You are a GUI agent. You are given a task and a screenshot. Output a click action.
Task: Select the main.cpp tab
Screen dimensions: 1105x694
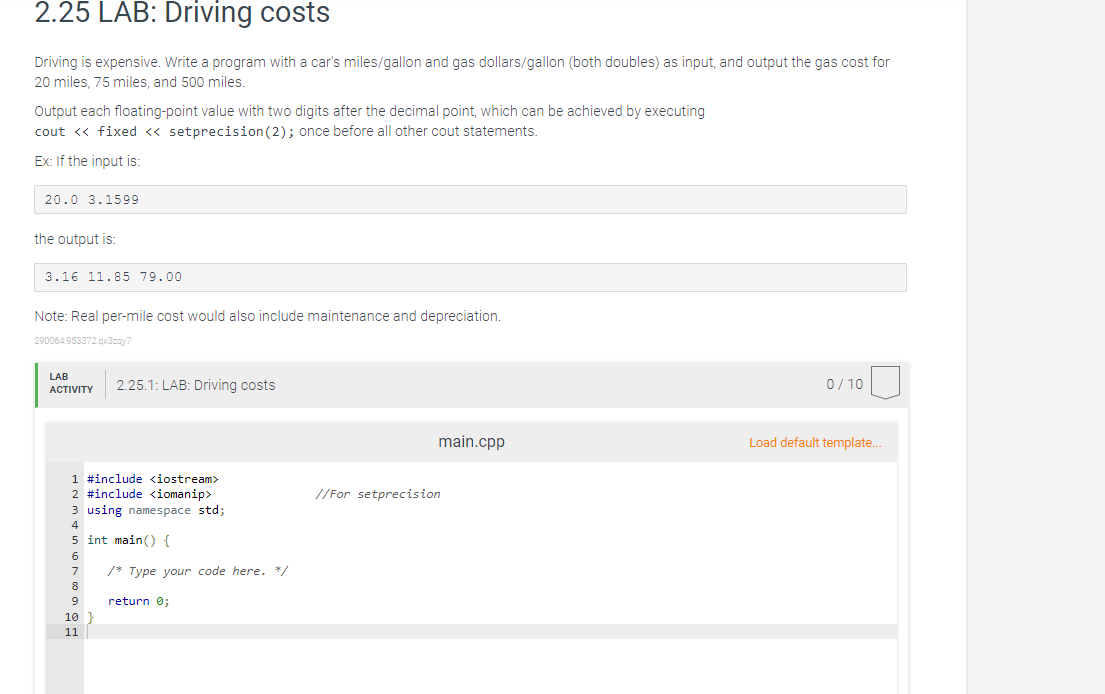(x=471, y=441)
